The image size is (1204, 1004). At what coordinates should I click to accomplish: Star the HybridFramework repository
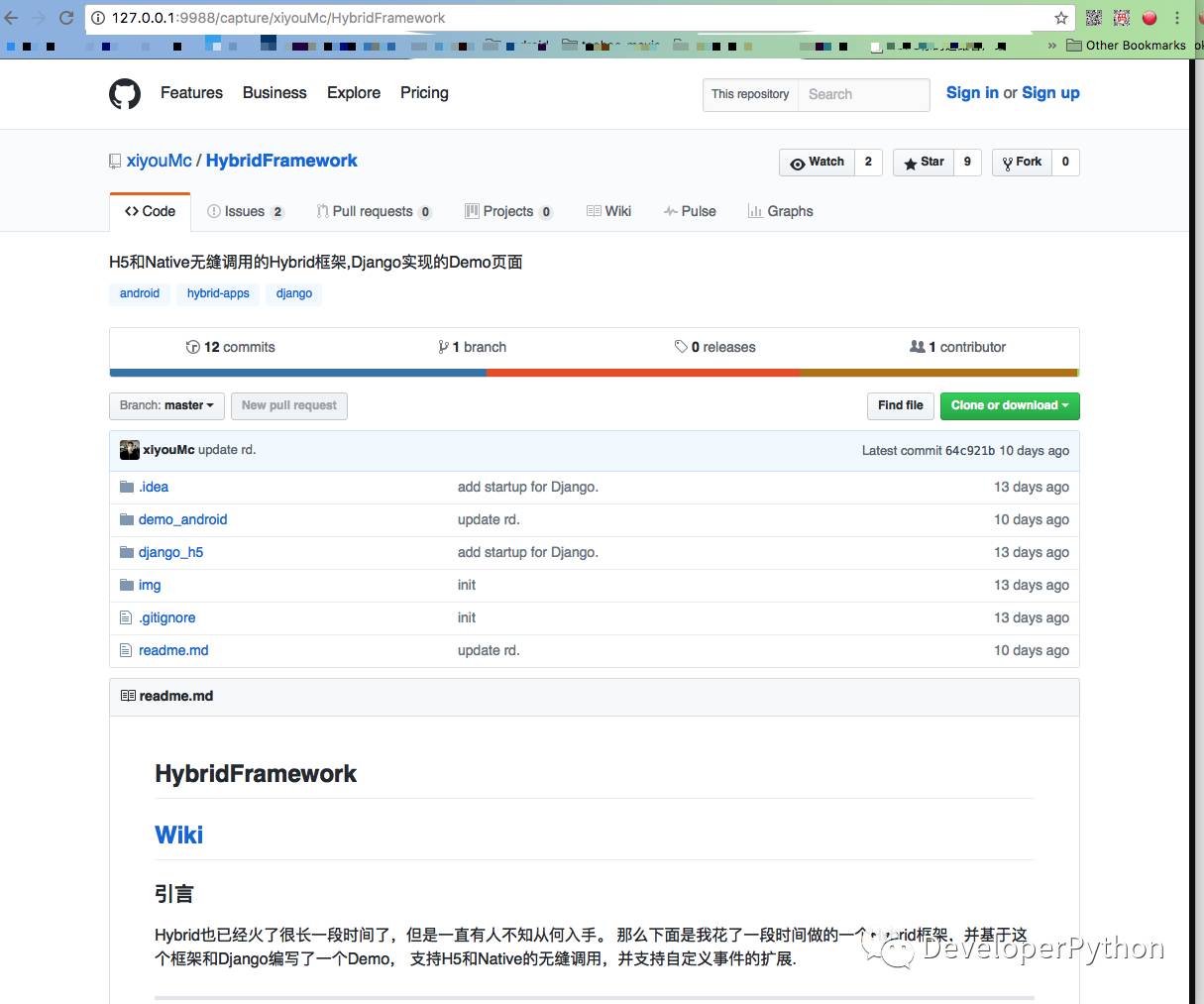coord(923,162)
